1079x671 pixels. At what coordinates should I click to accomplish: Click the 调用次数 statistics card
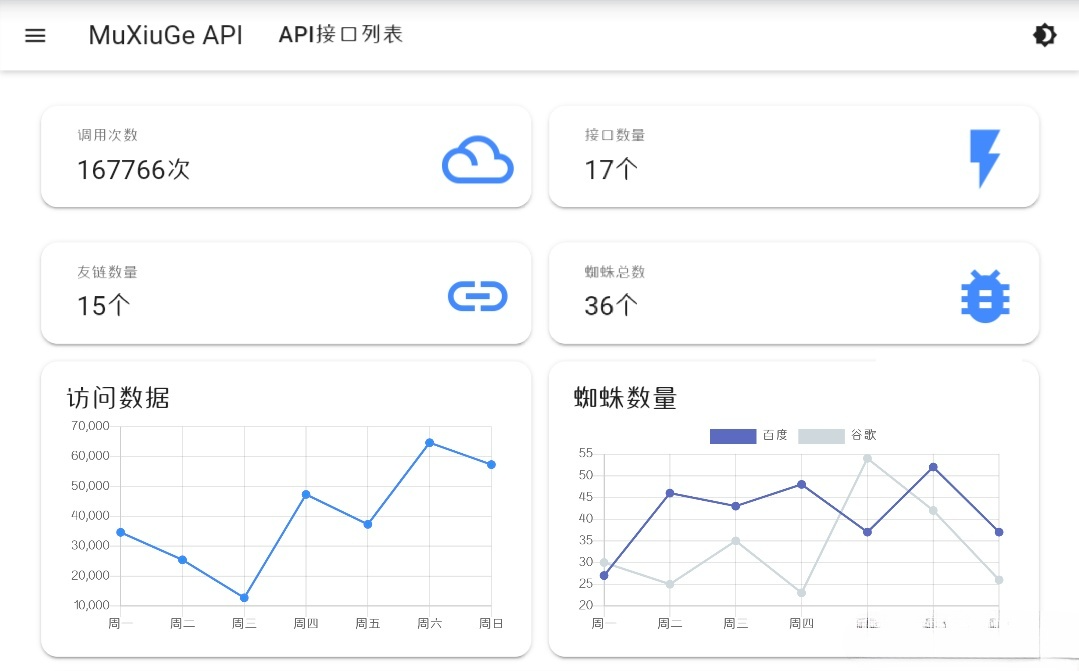click(286, 156)
